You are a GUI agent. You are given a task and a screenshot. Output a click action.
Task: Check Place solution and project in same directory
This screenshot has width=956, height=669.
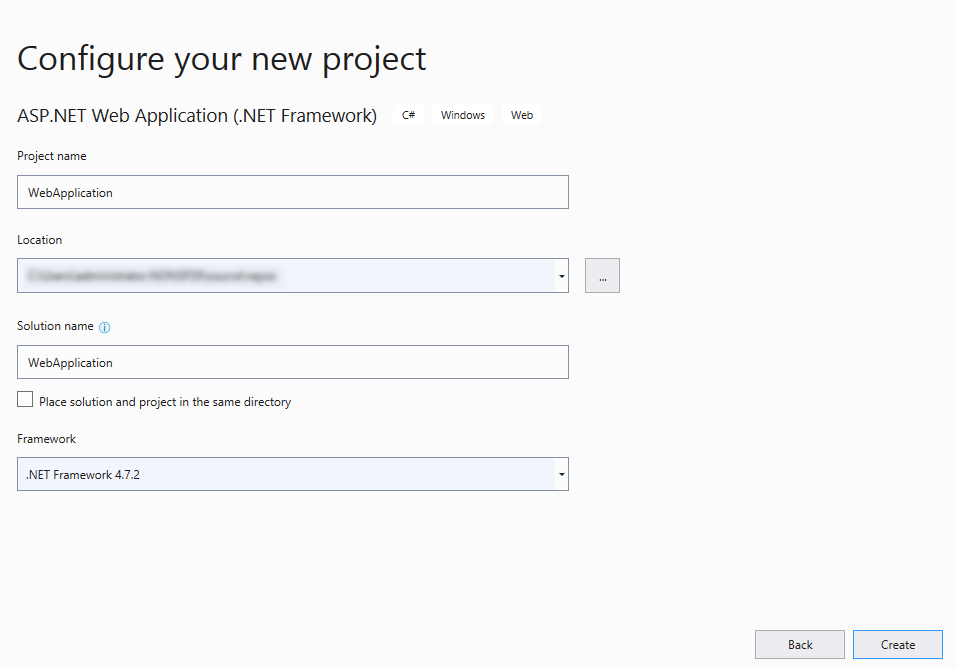tap(25, 399)
